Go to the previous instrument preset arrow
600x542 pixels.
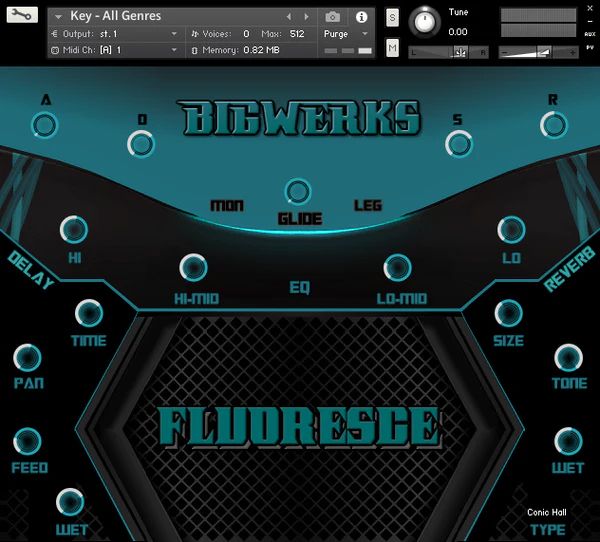coord(290,17)
